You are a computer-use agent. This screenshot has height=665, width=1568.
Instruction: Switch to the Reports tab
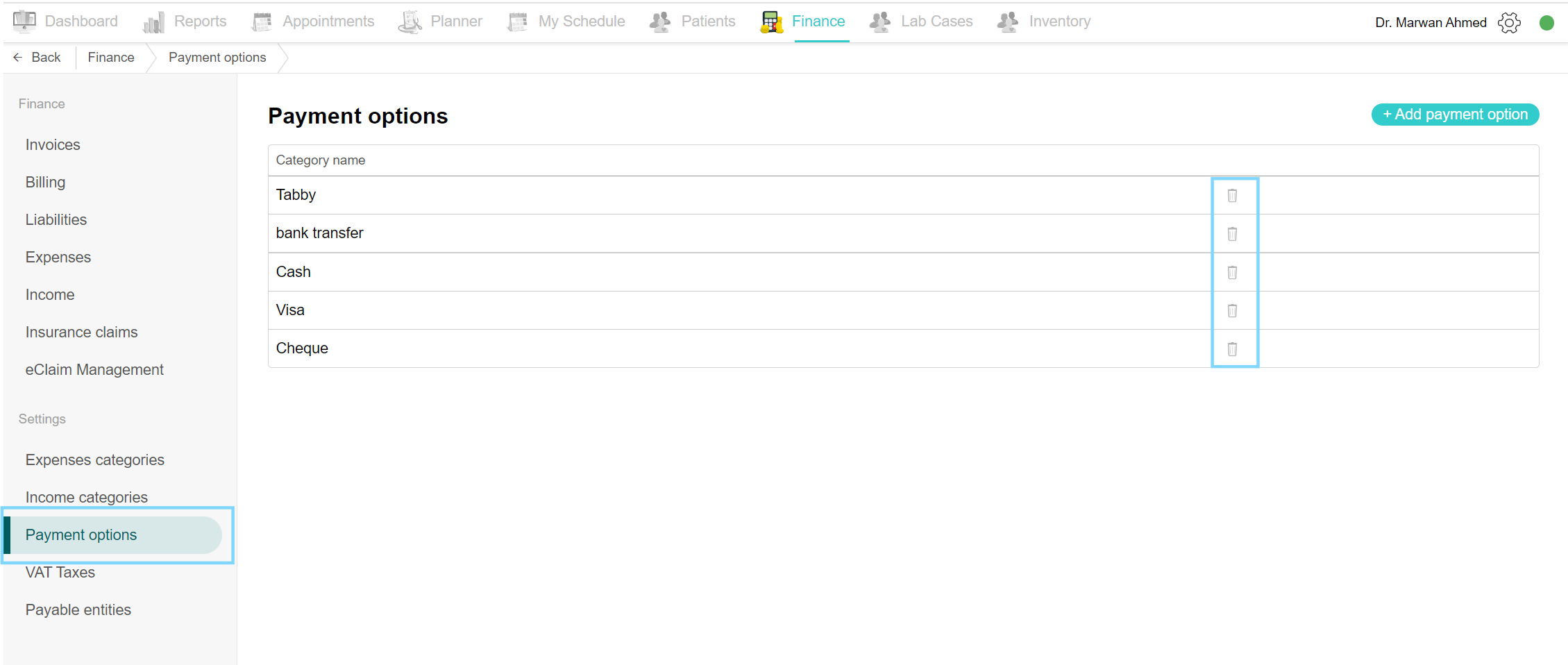tap(200, 22)
